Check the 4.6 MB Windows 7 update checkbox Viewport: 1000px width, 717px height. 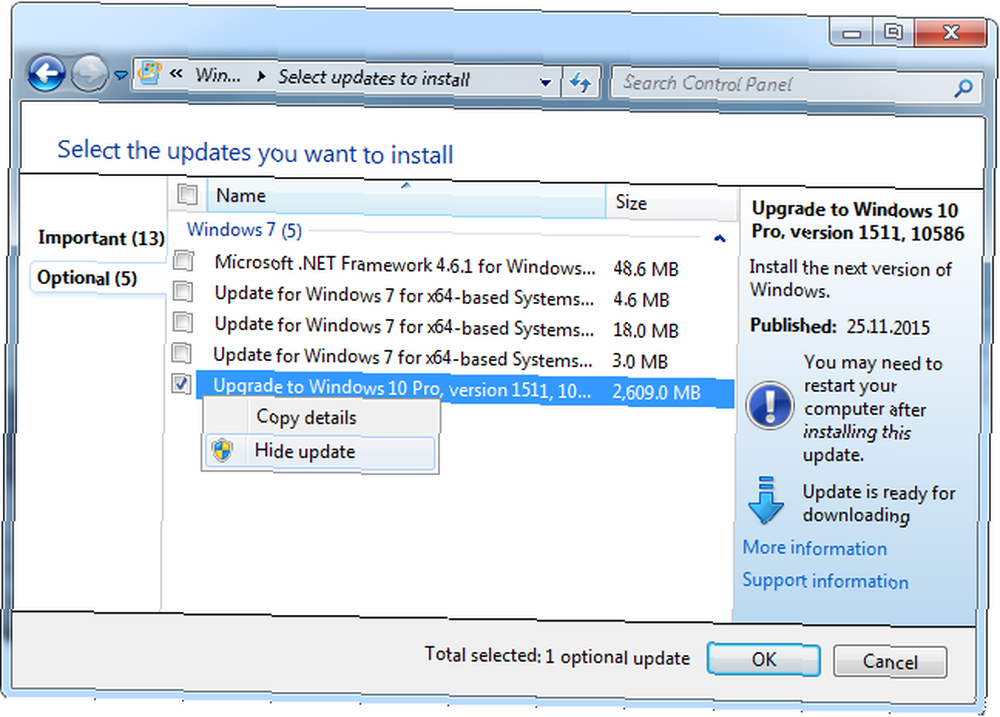(183, 291)
